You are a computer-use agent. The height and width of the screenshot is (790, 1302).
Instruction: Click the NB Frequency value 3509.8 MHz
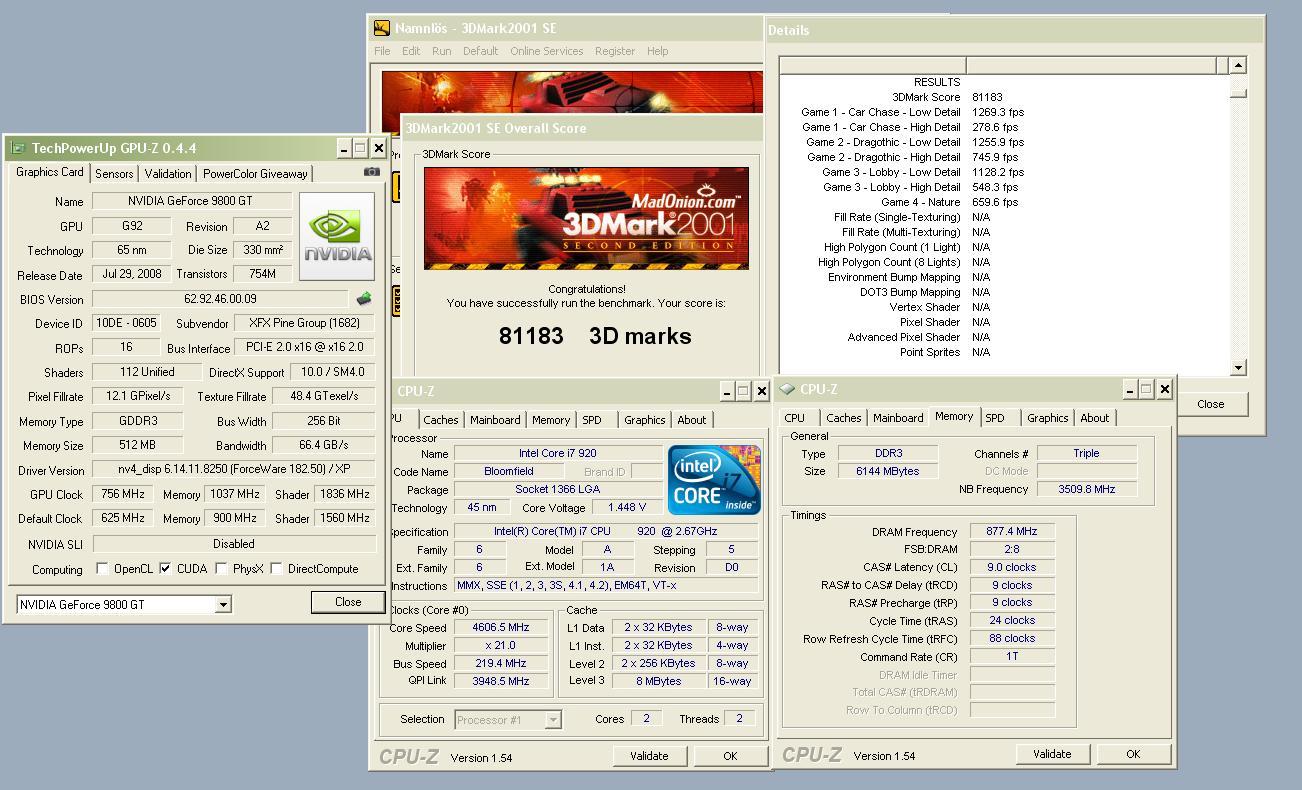click(x=1087, y=489)
